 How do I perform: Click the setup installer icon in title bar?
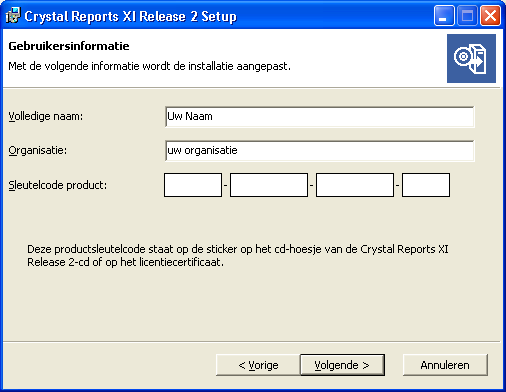(13, 16)
